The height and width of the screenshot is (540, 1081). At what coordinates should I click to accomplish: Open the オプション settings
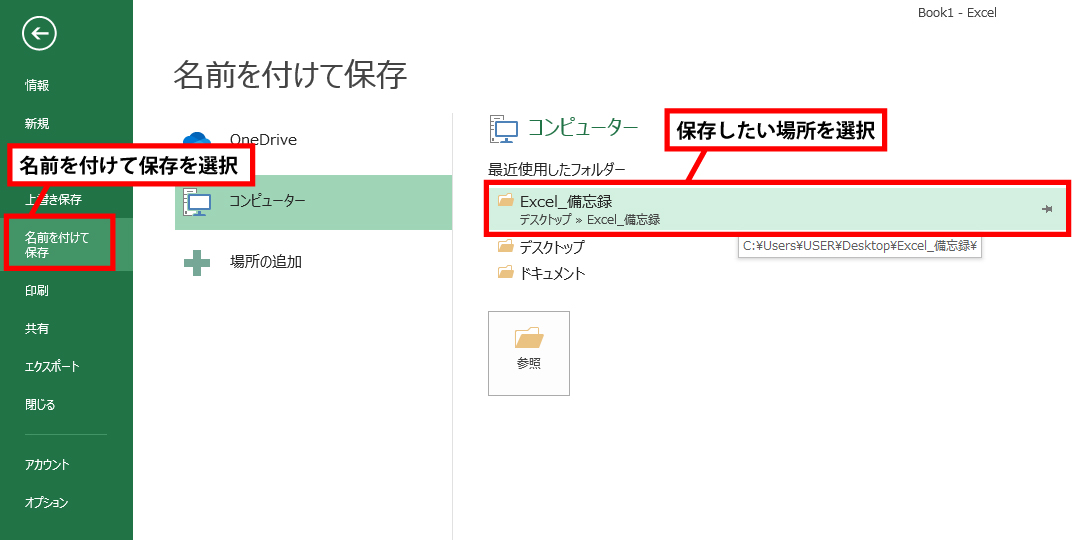click(x=47, y=503)
